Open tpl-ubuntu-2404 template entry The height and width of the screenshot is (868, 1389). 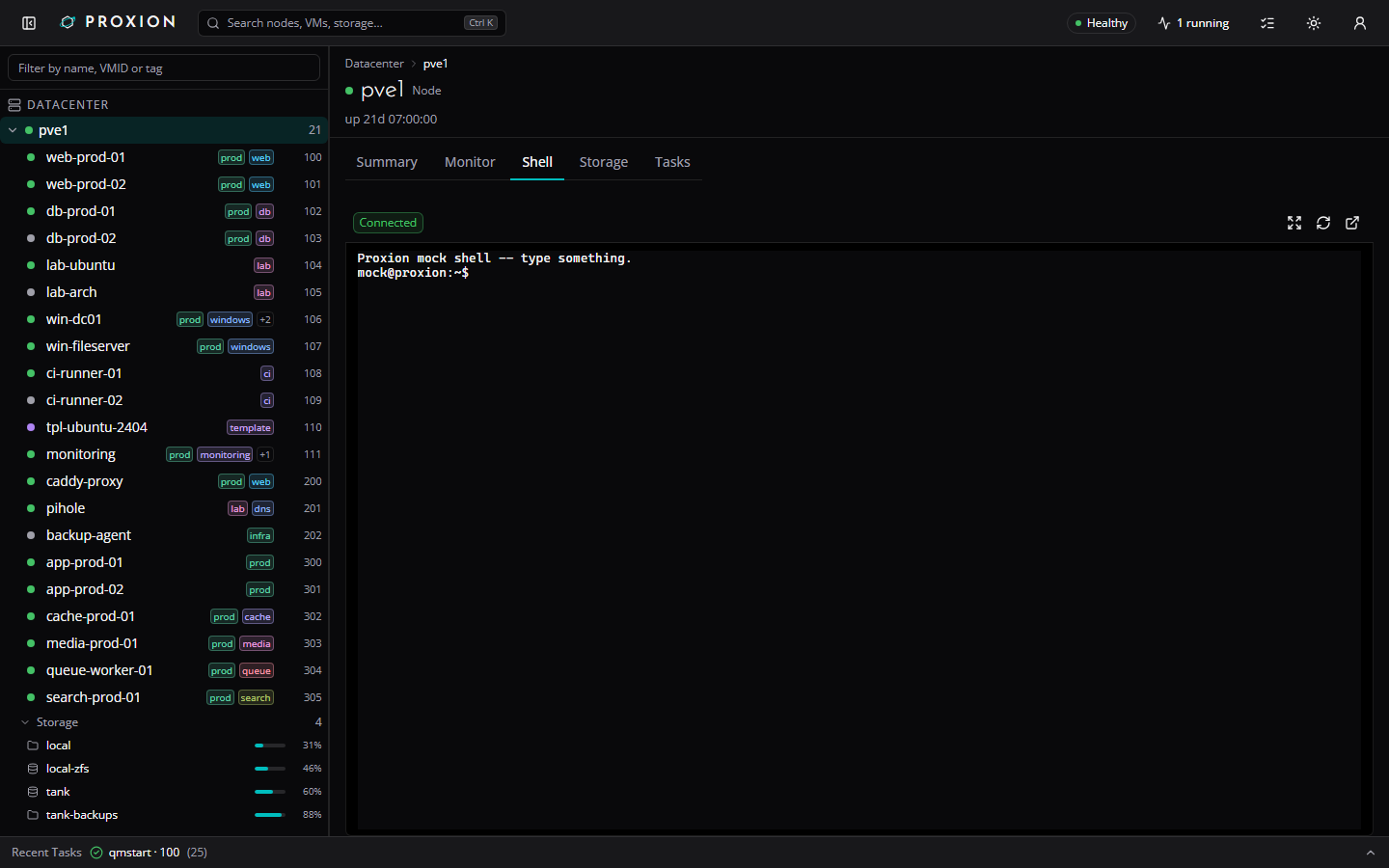click(x=164, y=427)
